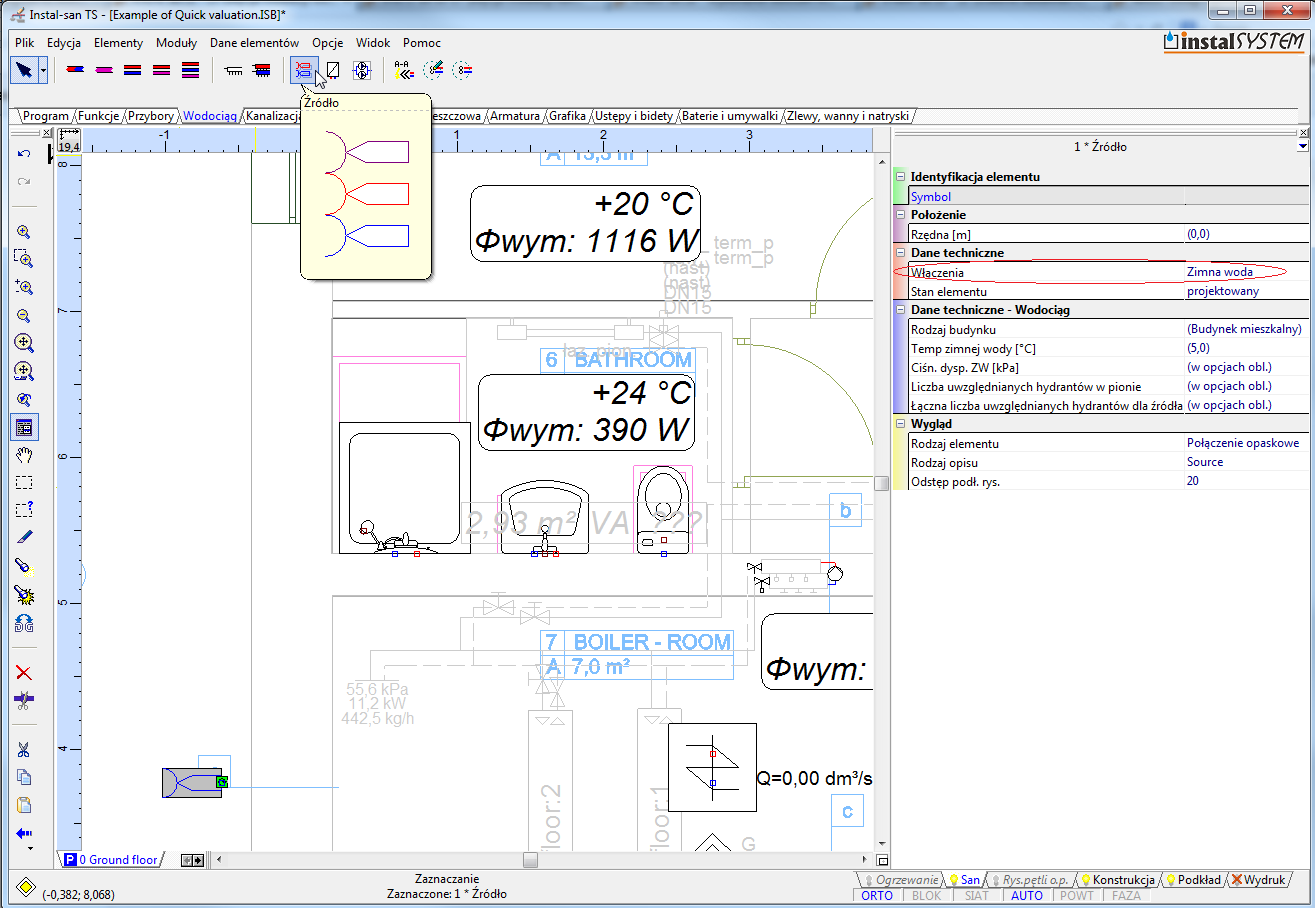Toggle AUTO mode in status bar
Screen dimensions: 1315x908
[1027, 896]
